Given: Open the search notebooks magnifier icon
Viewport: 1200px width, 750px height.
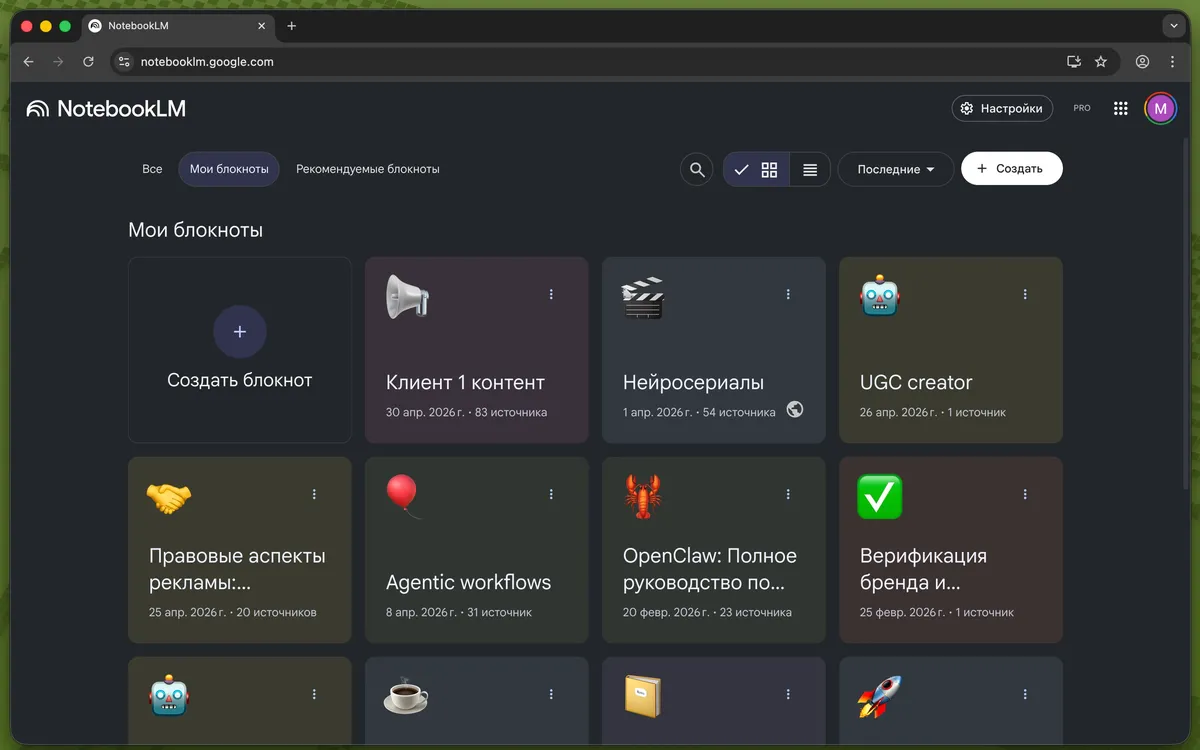Looking at the screenshot, I should pyautogui.click(x=697, y=170).
